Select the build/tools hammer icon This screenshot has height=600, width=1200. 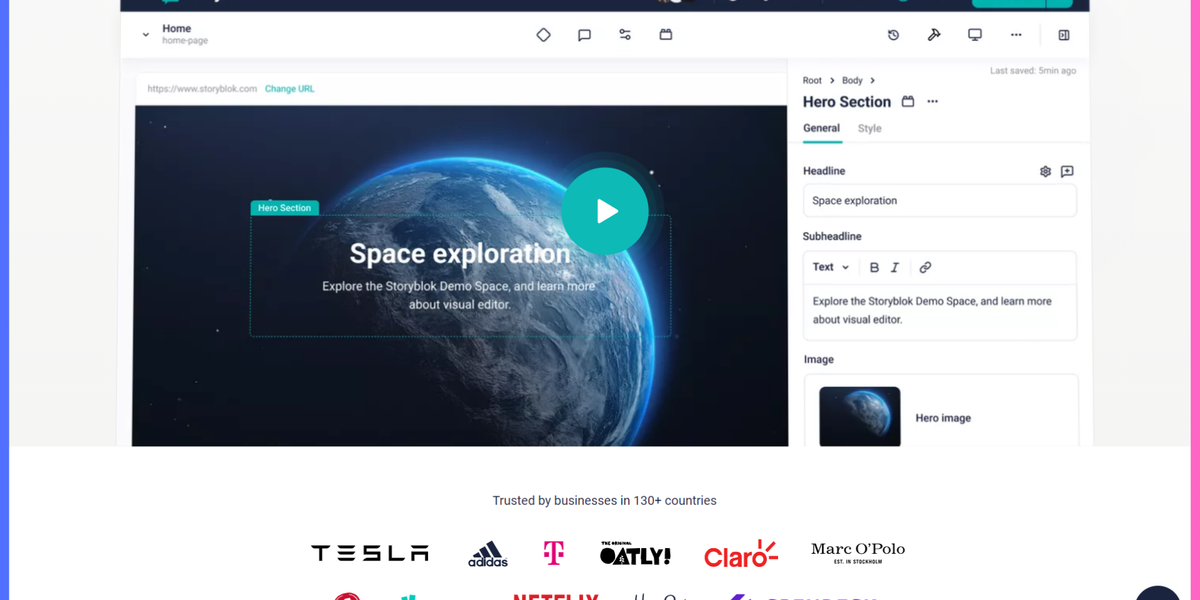point(933,34)
